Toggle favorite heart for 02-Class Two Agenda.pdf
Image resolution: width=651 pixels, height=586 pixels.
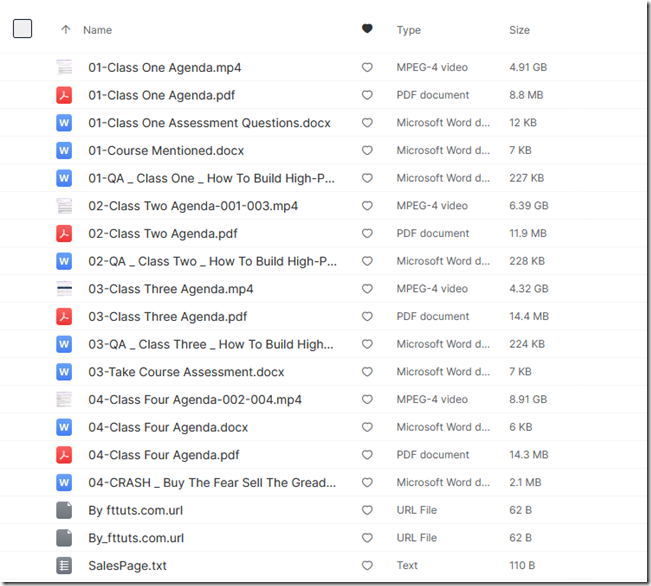(367, 234)
